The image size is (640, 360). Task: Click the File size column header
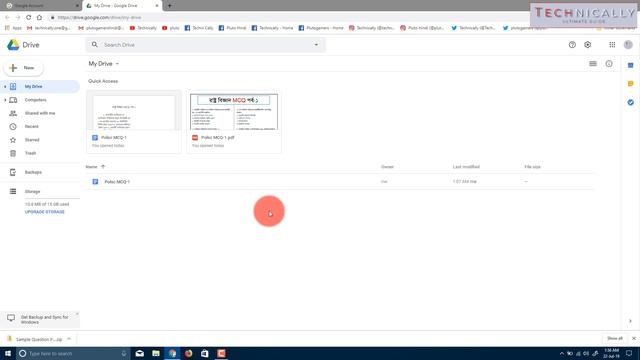532,167
